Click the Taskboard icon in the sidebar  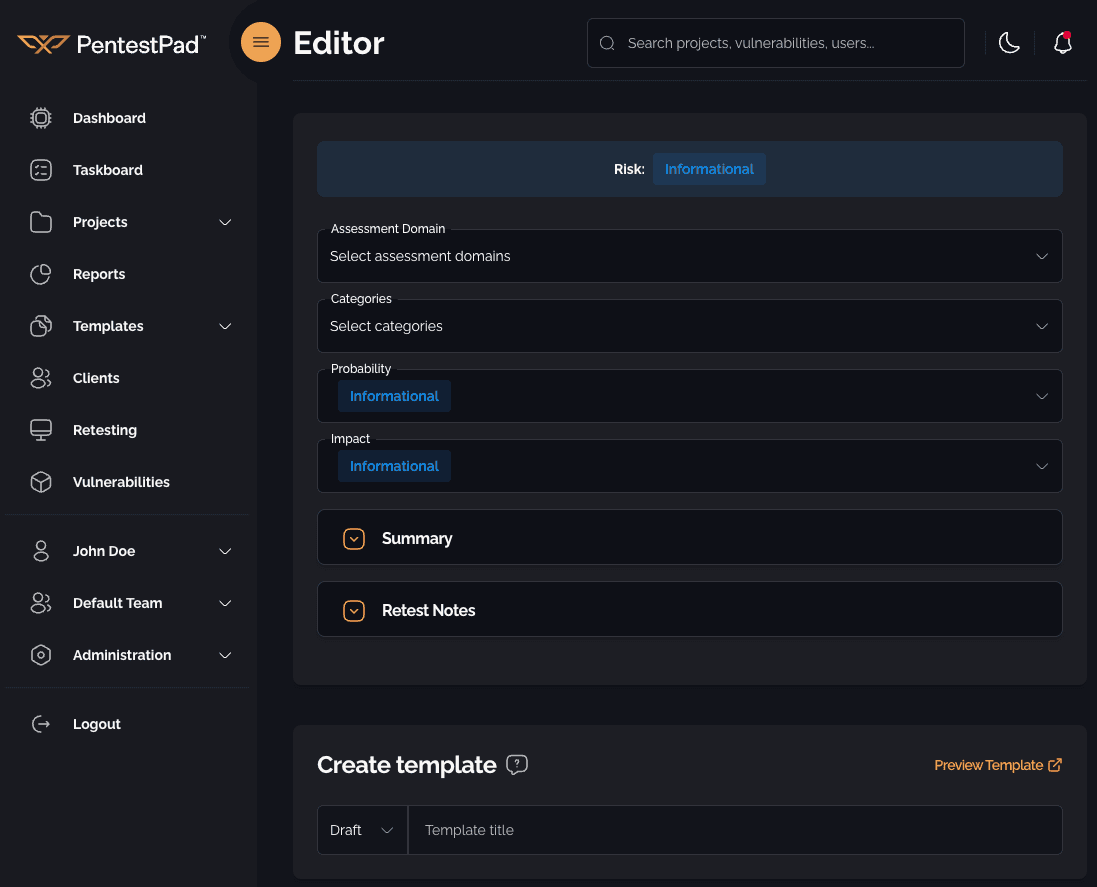pos(40,169)
